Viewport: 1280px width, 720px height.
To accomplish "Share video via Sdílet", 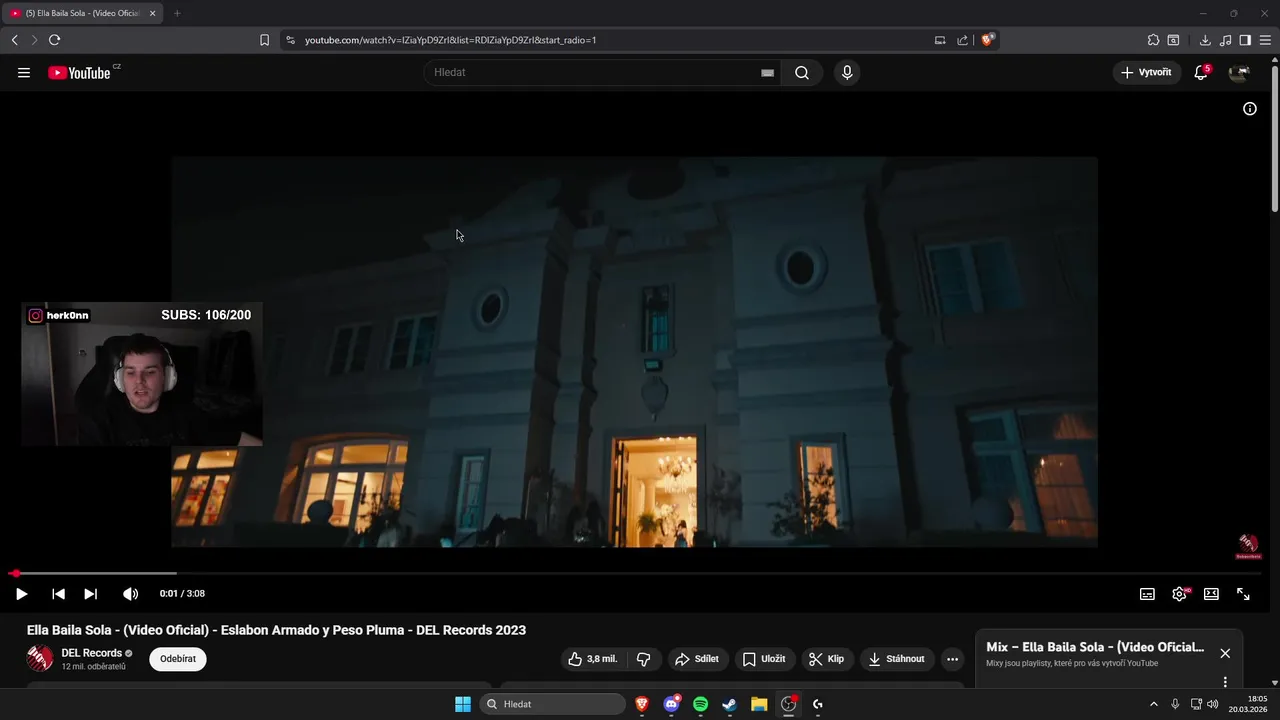I will pyautogui.click(x=697, y=659).
